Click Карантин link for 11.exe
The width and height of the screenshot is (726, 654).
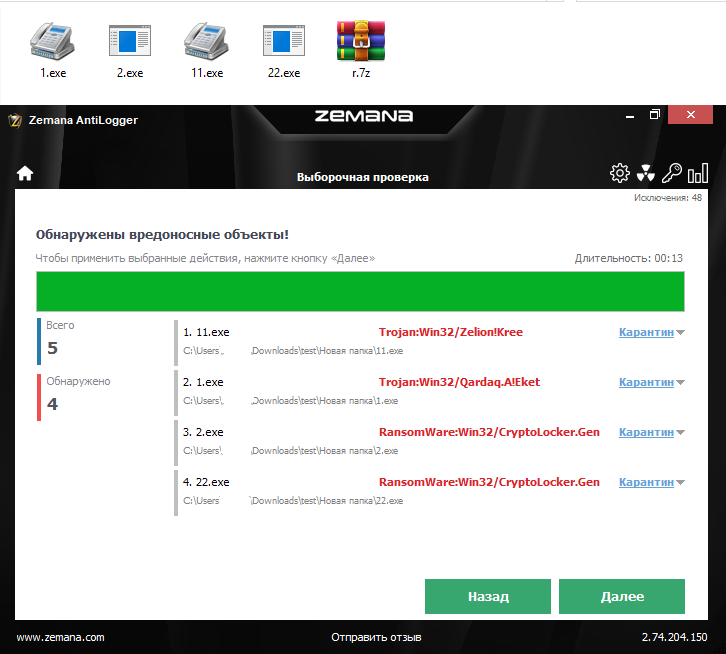point(646,332)
